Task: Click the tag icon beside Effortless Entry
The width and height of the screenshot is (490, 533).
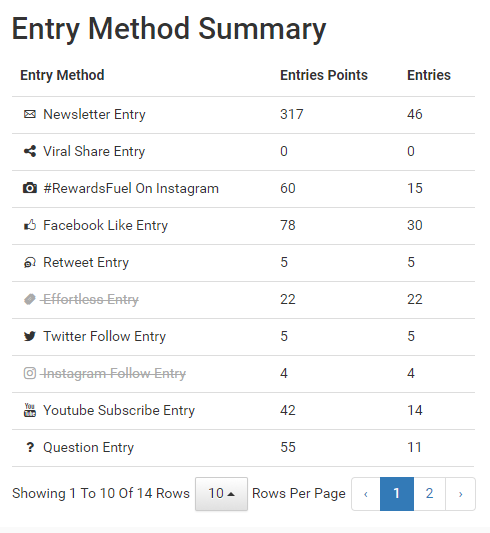Action: pyautogui.click(x=30, y=299)
